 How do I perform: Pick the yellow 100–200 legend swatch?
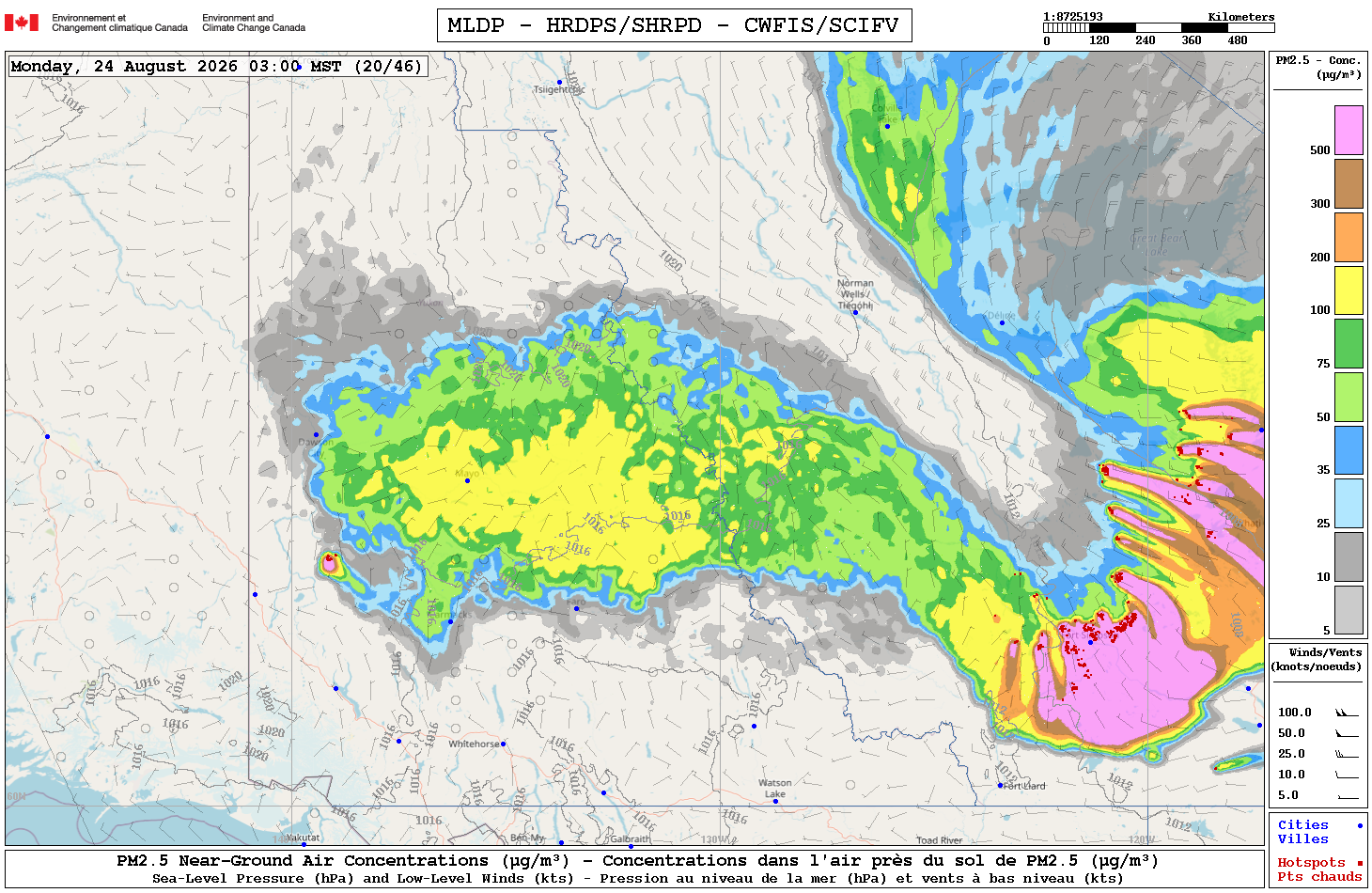click(x=1349, y=290)
